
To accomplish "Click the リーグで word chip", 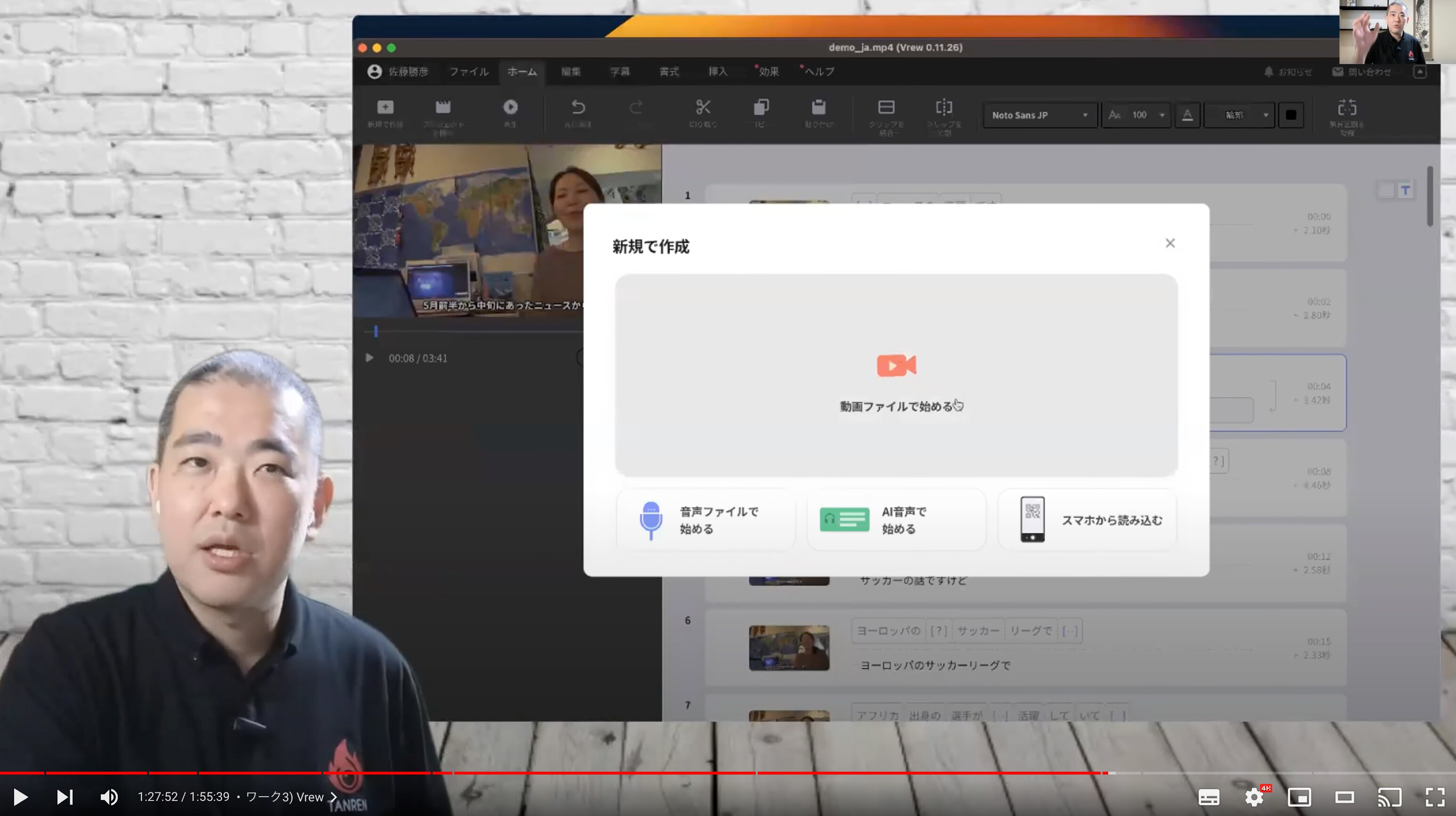I will 1031,631.
